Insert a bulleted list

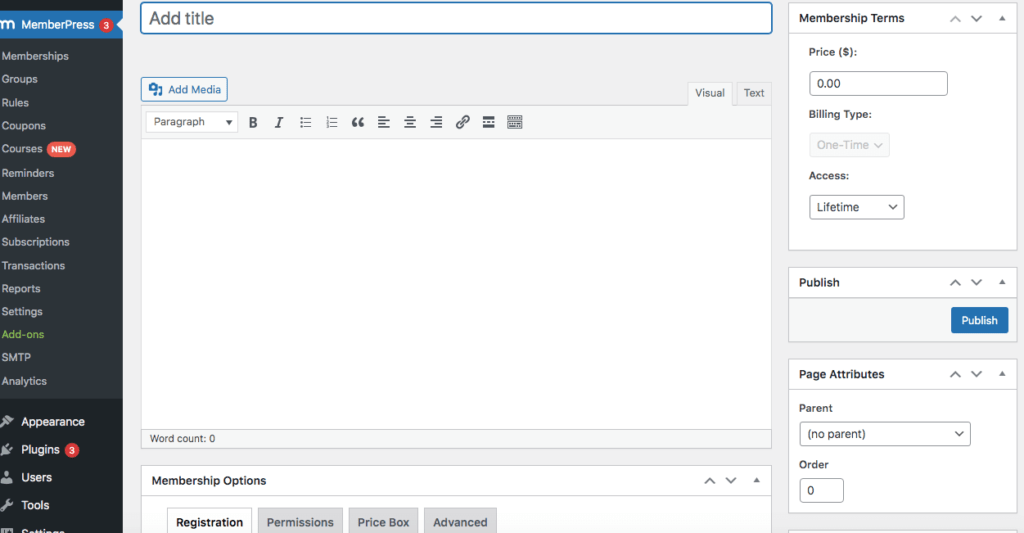point(306,122)
